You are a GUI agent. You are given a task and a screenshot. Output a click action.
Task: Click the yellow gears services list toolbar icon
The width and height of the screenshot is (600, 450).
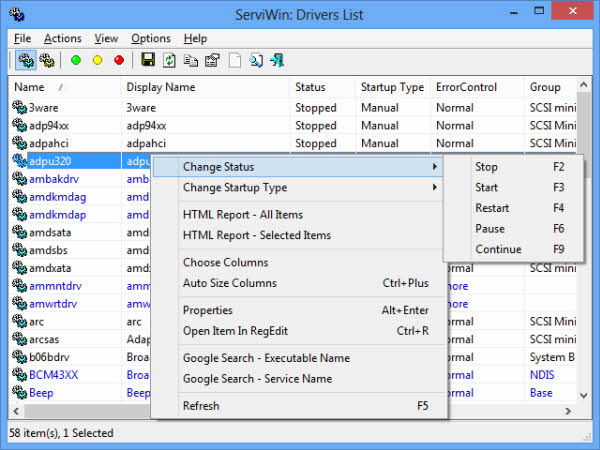point(47,61)
